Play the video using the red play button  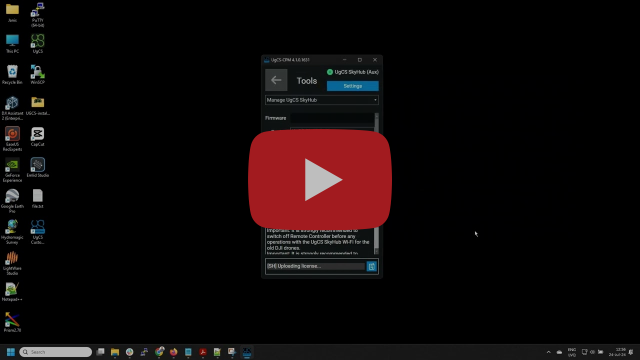coord(320,180)
